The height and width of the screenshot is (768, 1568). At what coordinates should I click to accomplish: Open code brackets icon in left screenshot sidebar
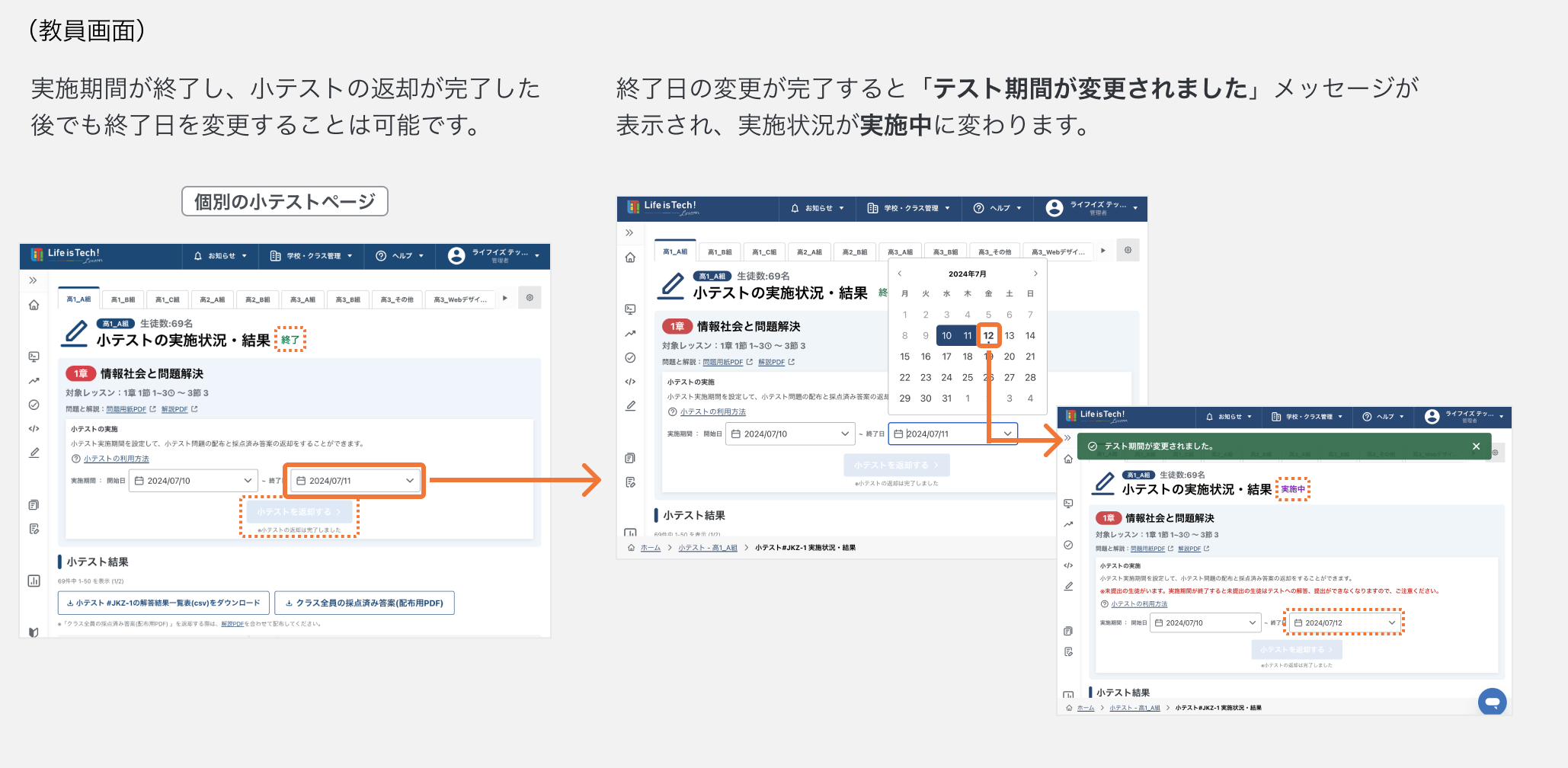pyautogui.click(x=34, y=429)
